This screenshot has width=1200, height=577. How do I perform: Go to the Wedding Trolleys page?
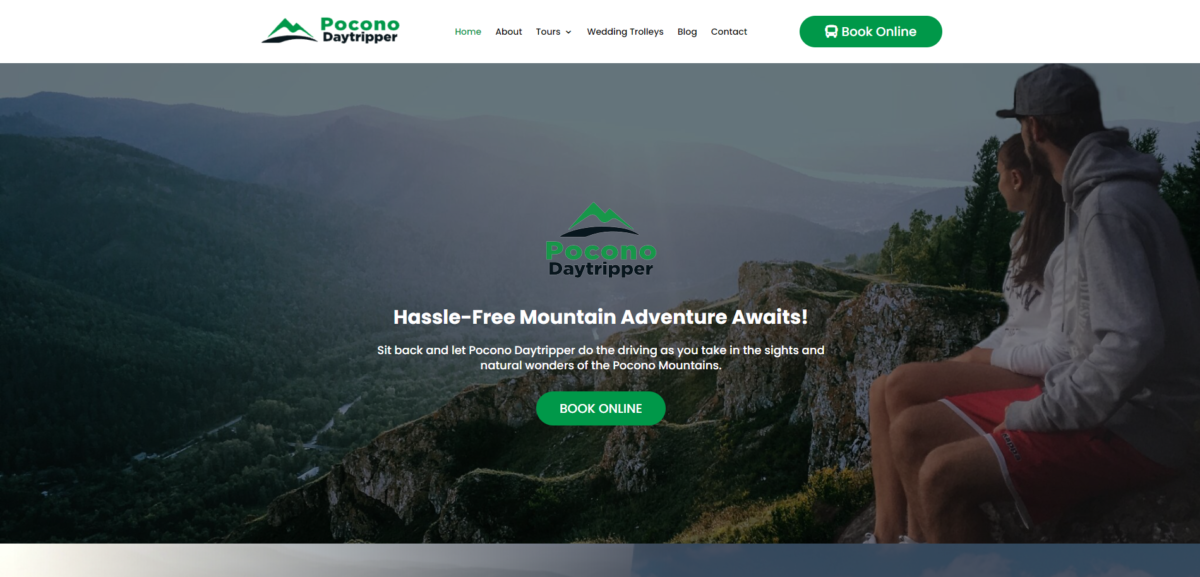625,32
